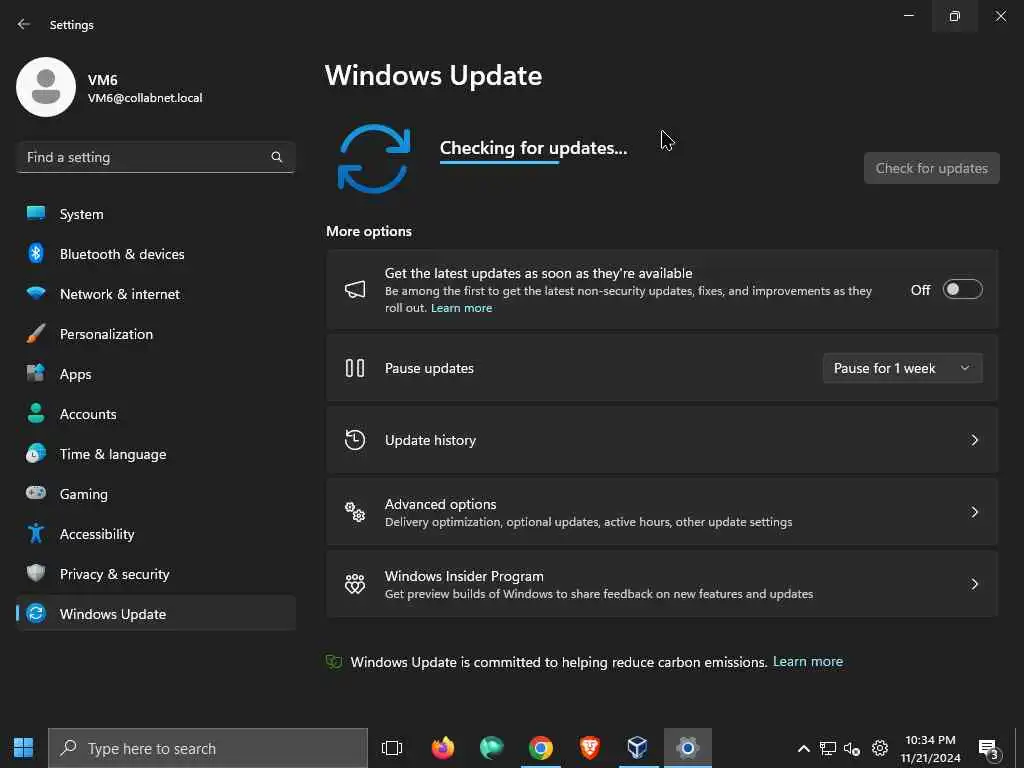Click the Apps icon in sidebar
This screenshot has height=768, width=1024.
36,373
